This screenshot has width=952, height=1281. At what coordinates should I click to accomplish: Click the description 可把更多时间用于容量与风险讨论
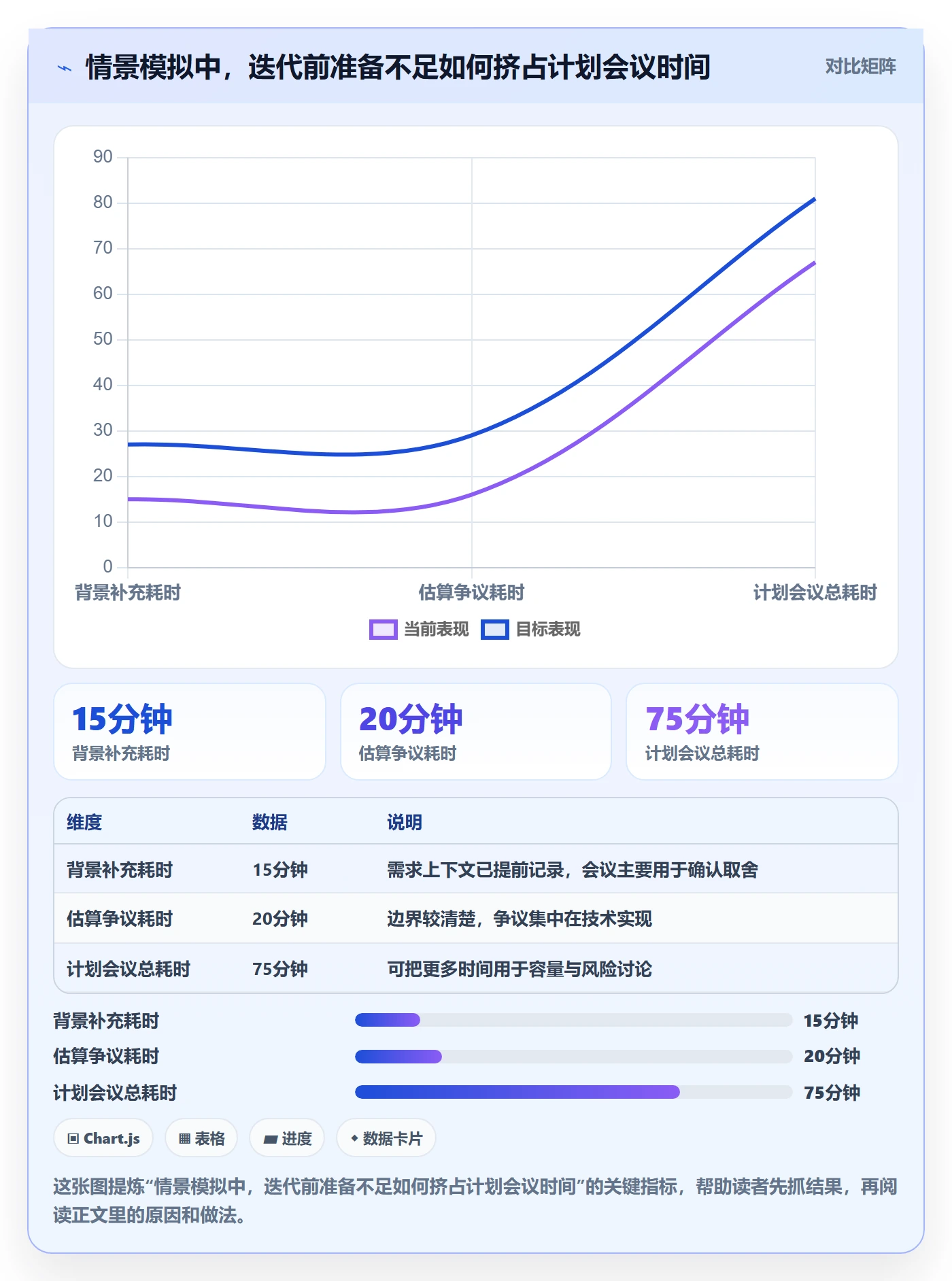pos(520,970)
